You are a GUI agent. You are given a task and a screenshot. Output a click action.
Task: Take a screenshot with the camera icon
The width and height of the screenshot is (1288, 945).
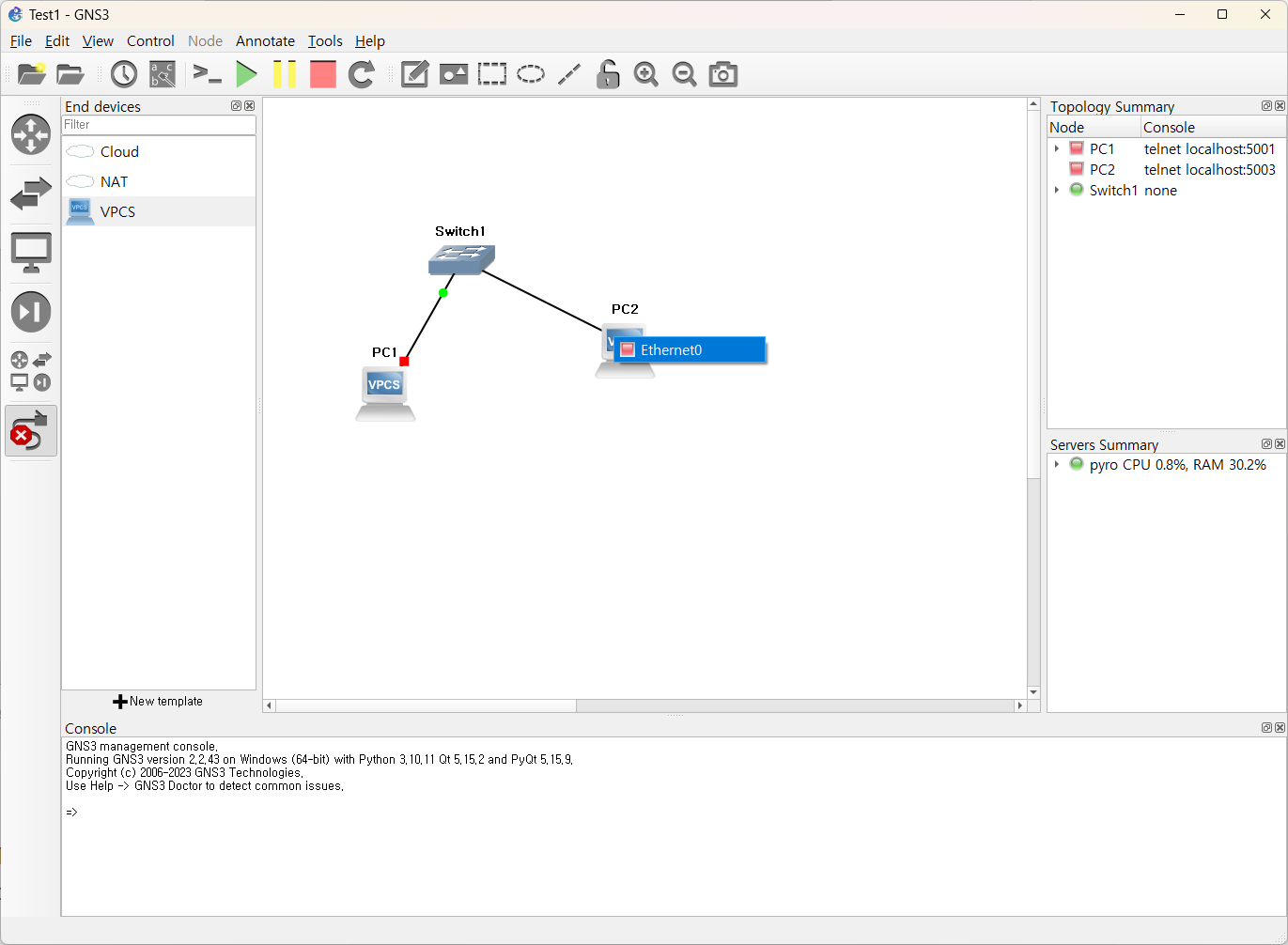[x=723, y=74]
